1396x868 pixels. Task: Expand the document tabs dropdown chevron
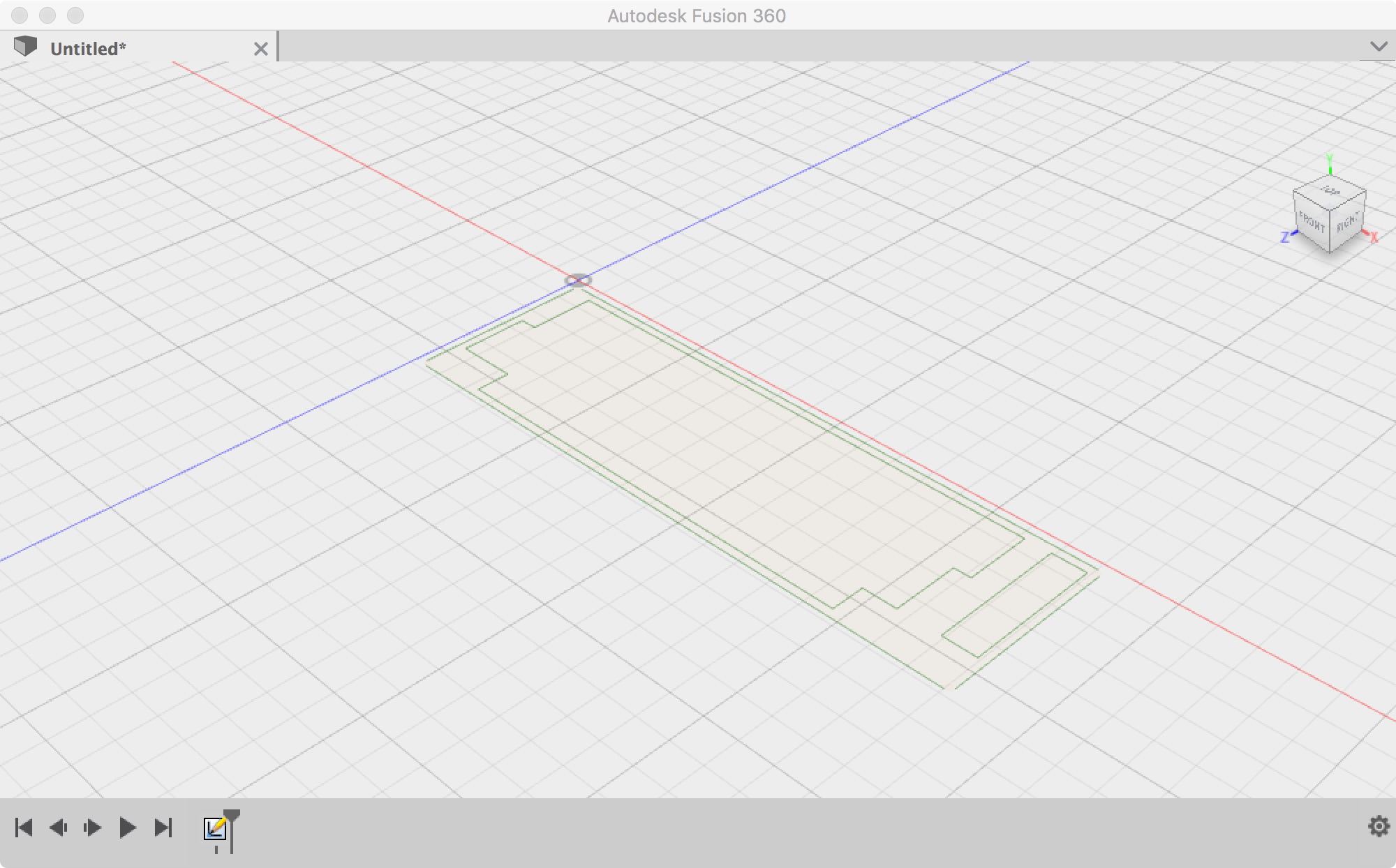tap(1378, 47)
